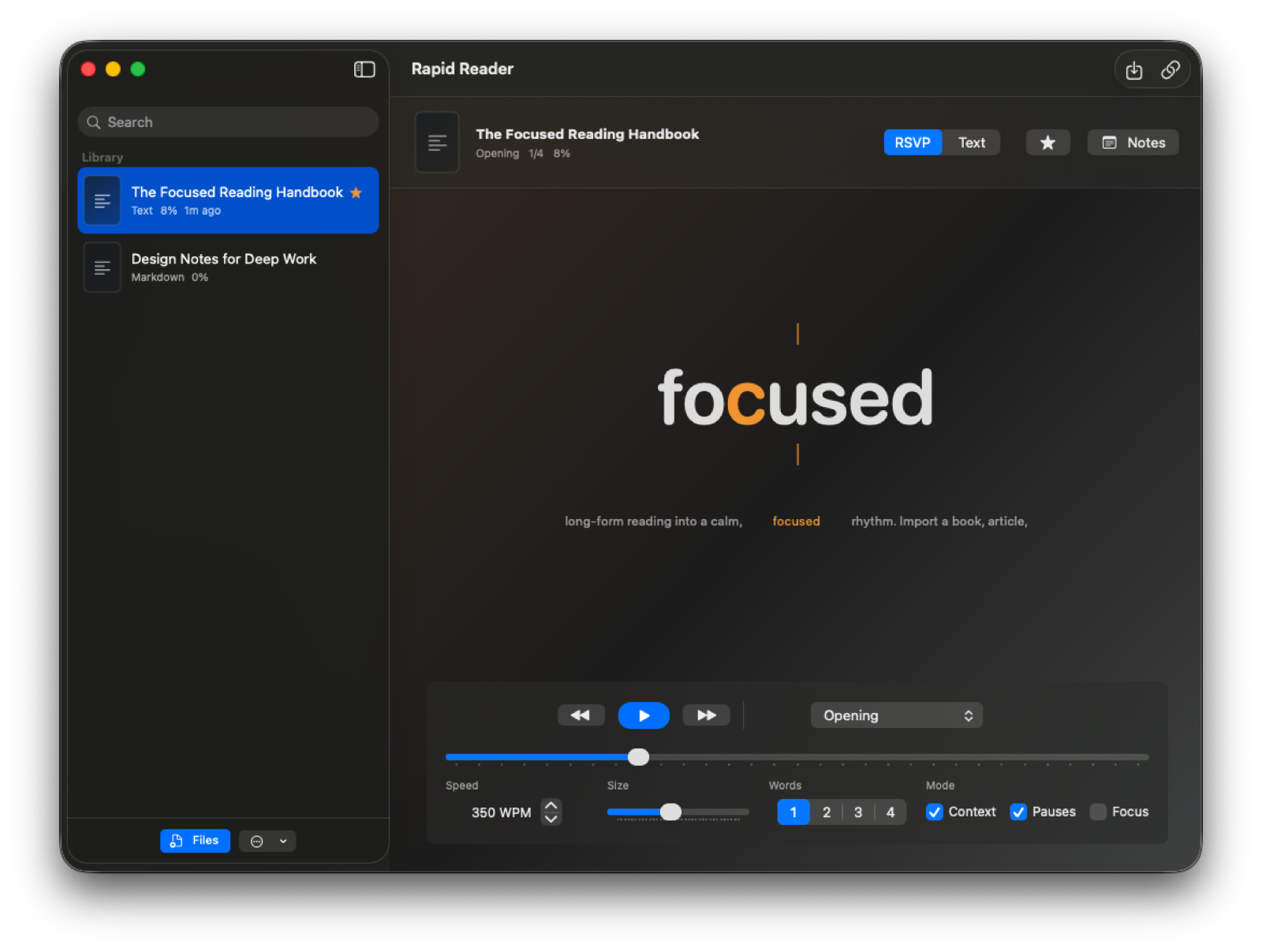This screenshot has height=952, width=1262.
Task: Click the document icon in the header
Action: pyautogui.click(x=437, y=143)
